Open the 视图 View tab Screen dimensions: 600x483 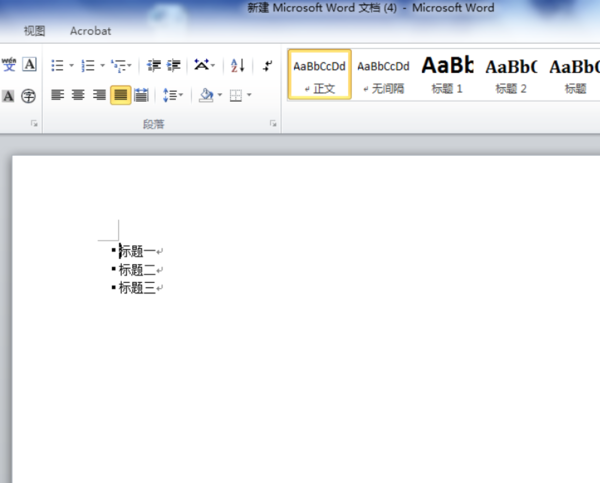34,31
